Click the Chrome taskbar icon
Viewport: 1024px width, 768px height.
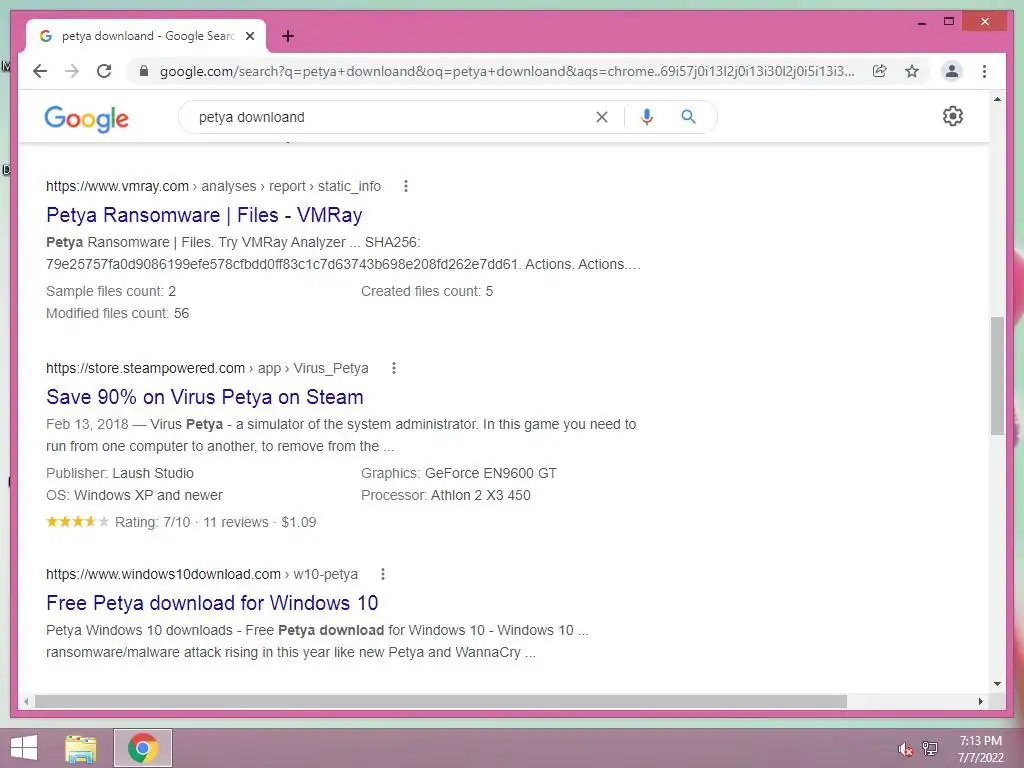(143, 748)
